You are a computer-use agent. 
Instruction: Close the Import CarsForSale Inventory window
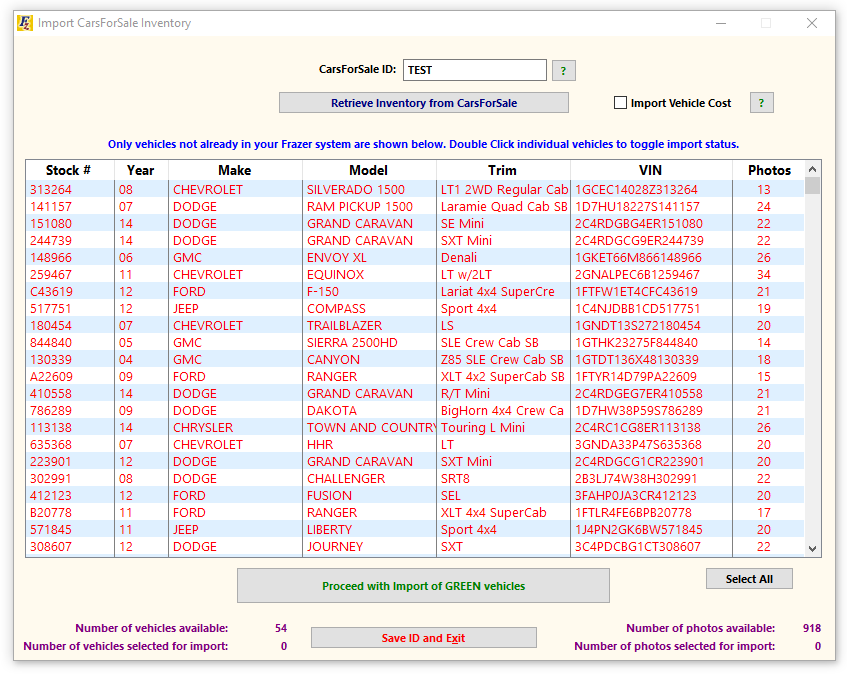click(811, 23)
